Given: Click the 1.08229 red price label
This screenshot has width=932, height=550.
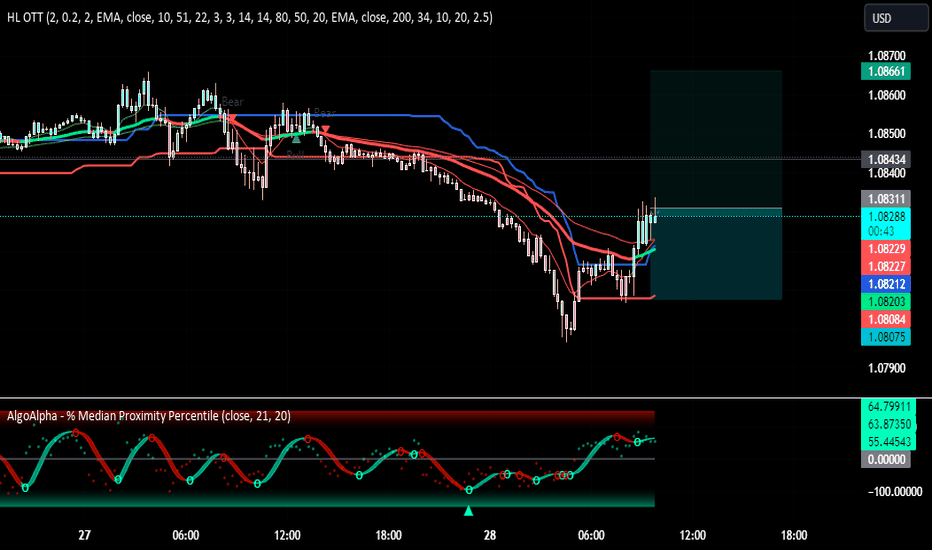Looking at the screenshot, I should tap(886, 249).
